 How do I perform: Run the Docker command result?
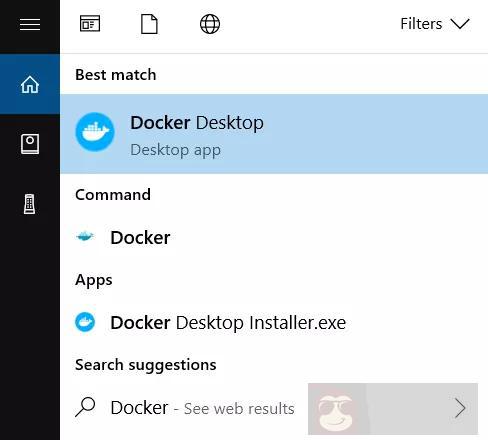coord(274,237)
